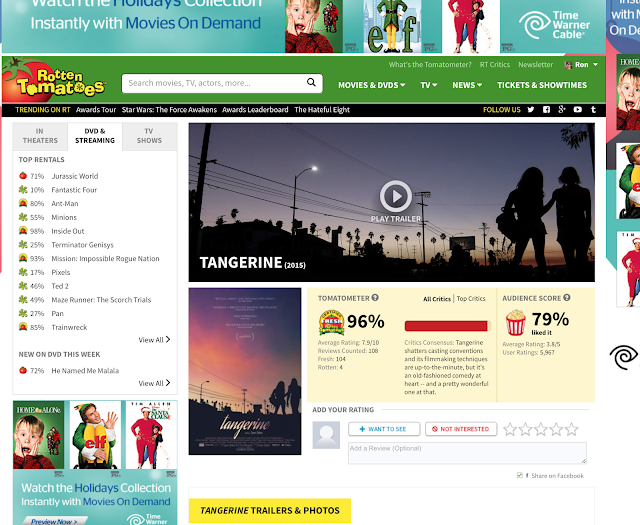Image resolution: width=640 pixels, height=525 pixels.
Task: Open the Facebook follow icon
Action: (546, 109)
